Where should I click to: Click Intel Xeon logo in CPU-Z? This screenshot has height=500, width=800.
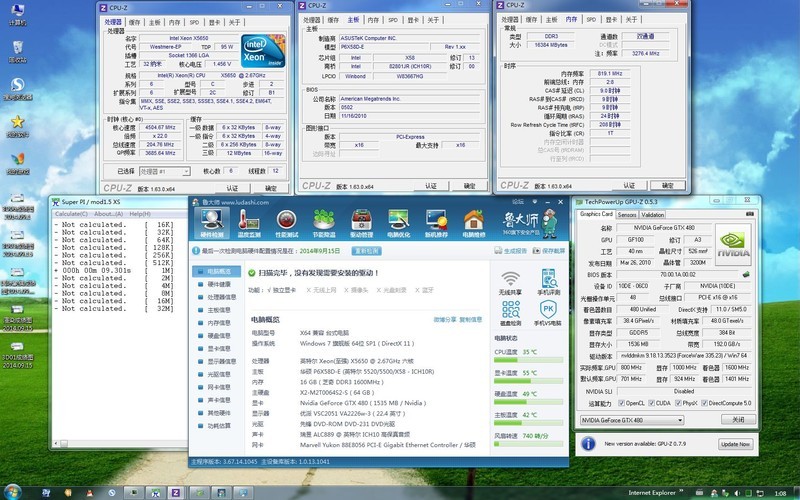pos(263,51)
